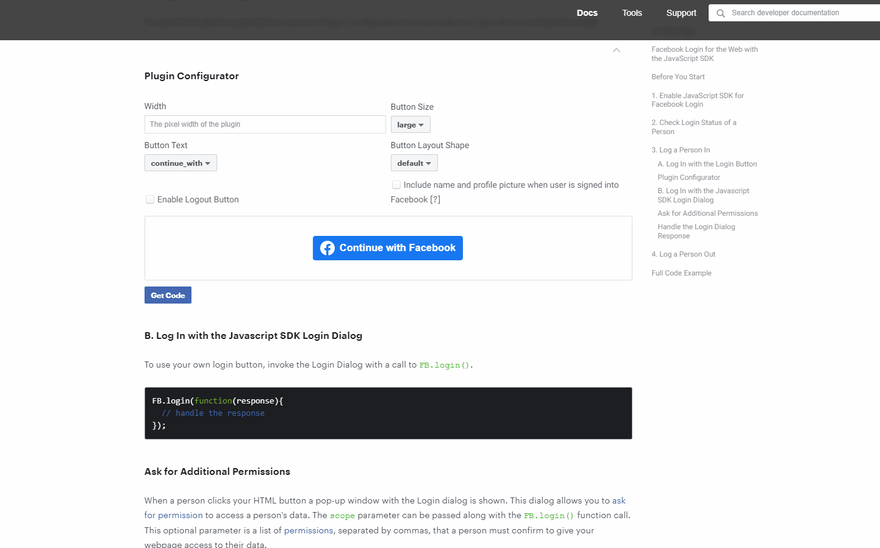This screenshot has height=548, width=880.
Task: Jump to Handle the Login Dialog Response
Action: click(696, 231)
